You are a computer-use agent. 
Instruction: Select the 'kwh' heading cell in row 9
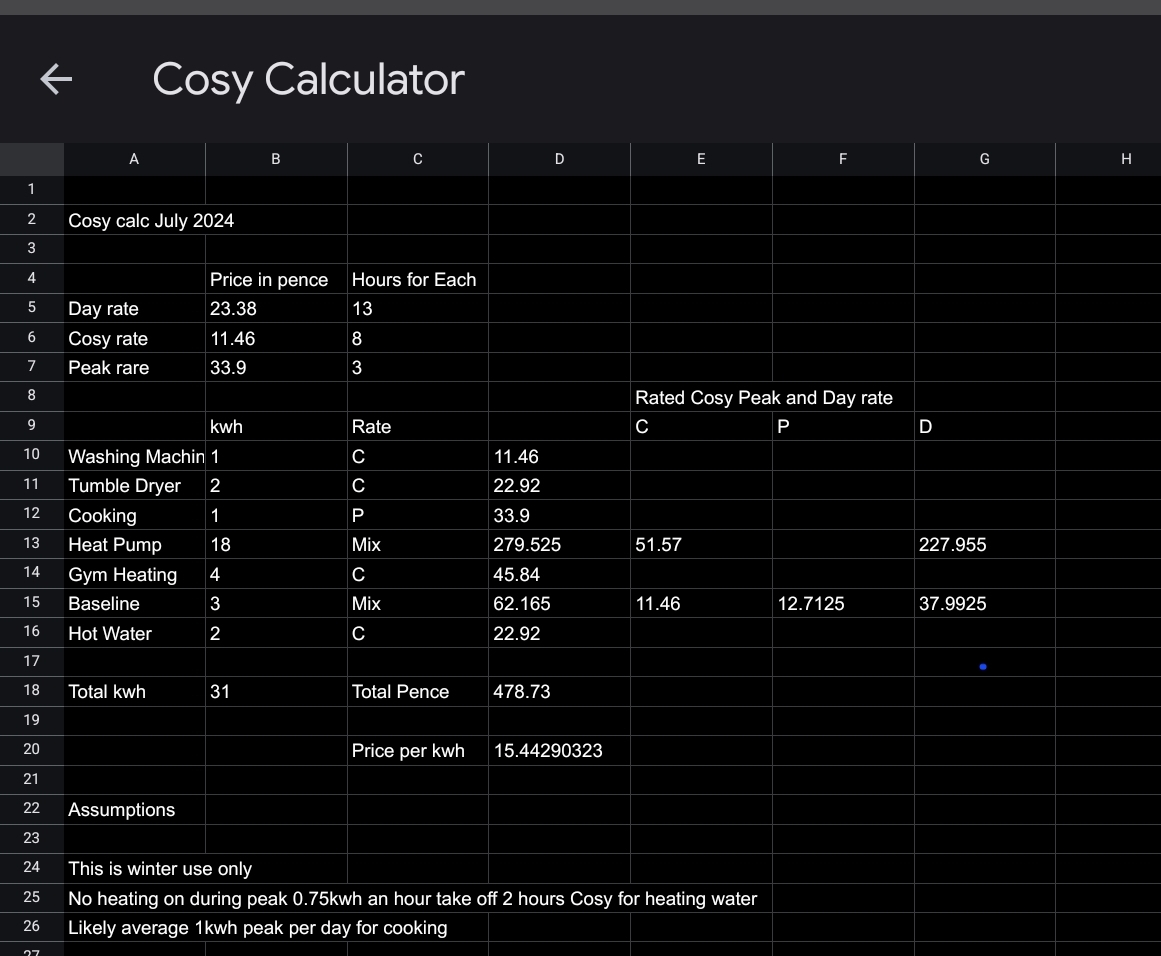pyautogui.click(x=276, y=427)
